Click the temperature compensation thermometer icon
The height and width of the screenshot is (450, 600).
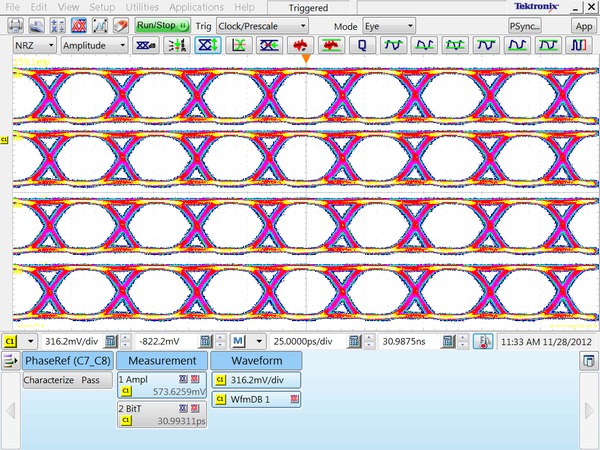(483, 341)
